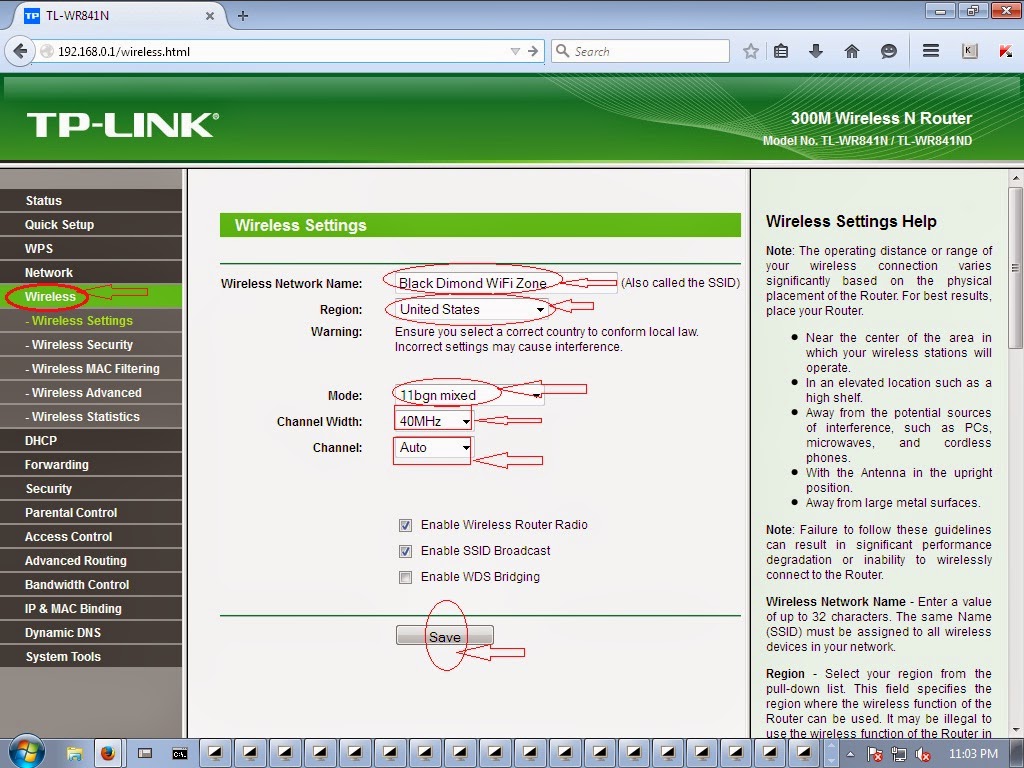The width and height of the screenshot is (1024, 768).
Task: Toggle Enable WDS Bridging checkbox
Action: (406, 577)
